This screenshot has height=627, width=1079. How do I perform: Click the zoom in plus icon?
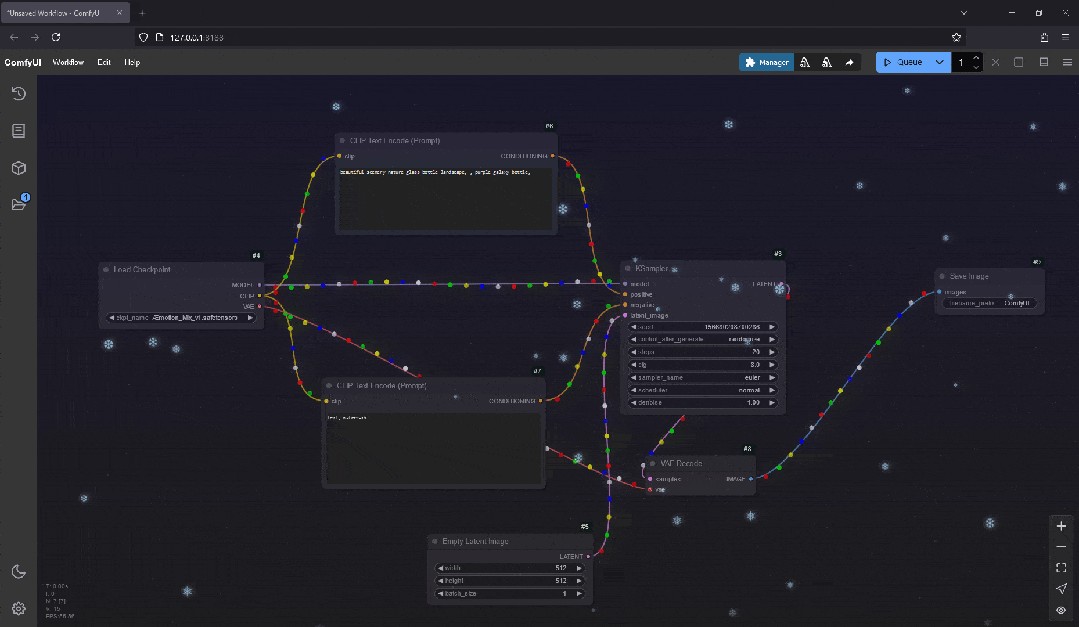(x=1061, y=526)
